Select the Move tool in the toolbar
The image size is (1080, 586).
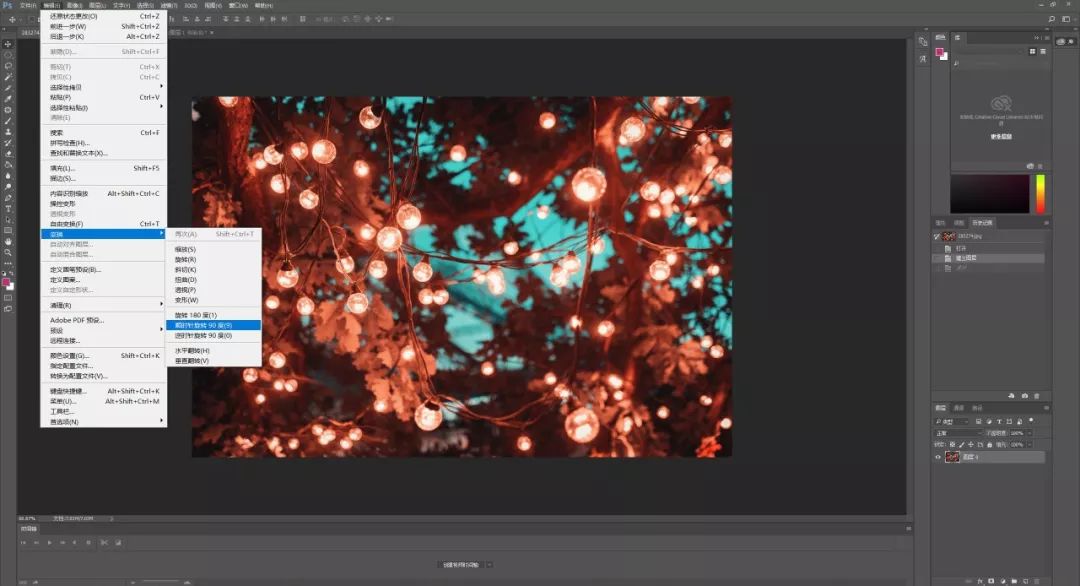point(8,44)
